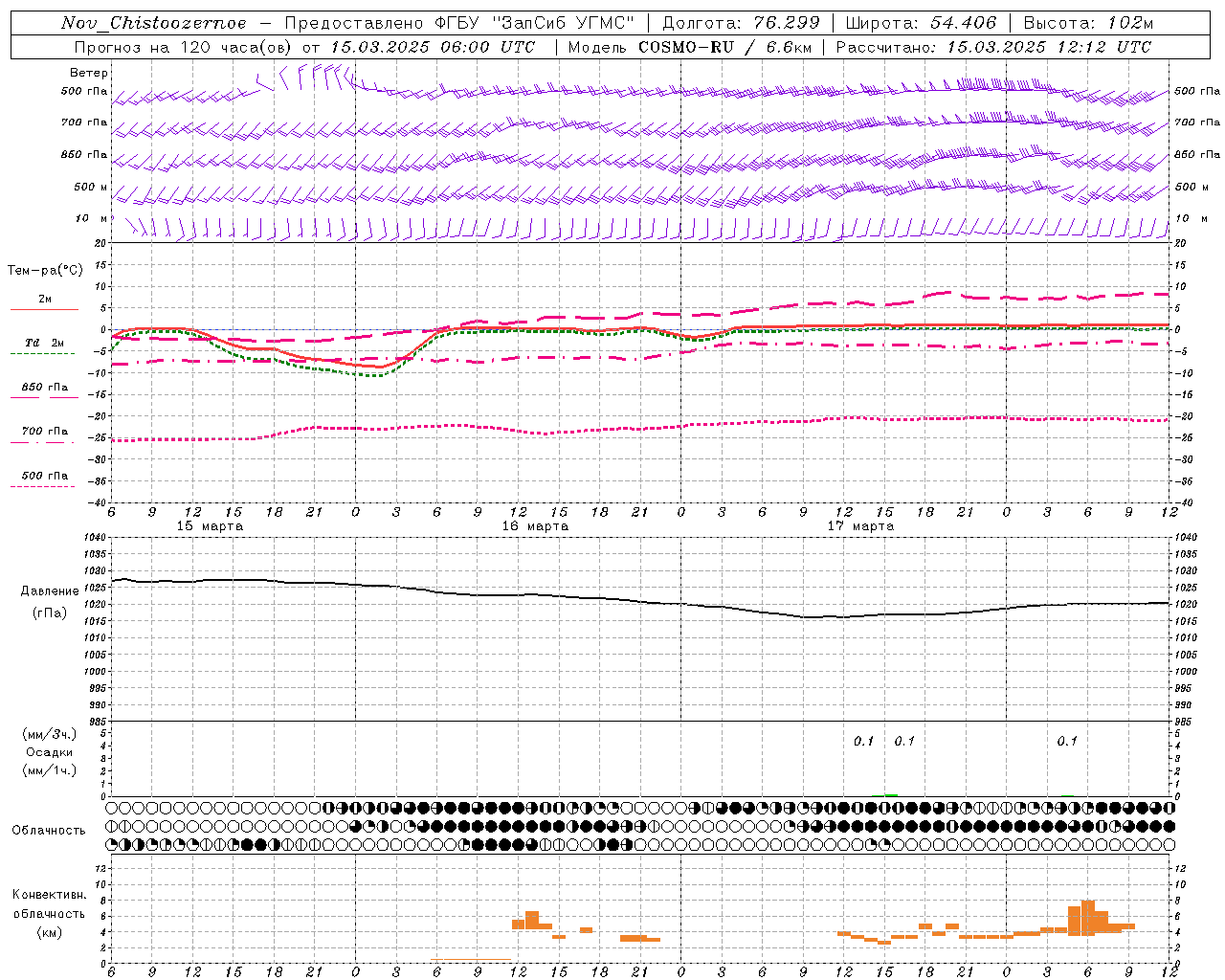
Task: Click the Рассчитано 15.03.2025 12:12 UTC timestamp
Action: tap(993, 47)
